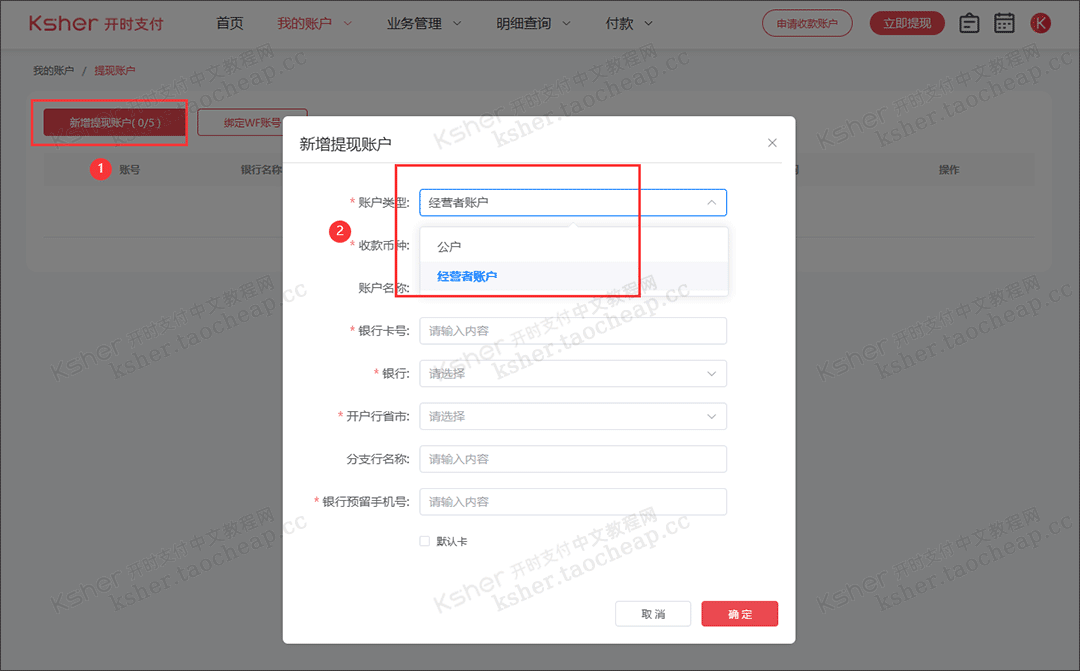Open the clipboard list icon in header

pos(969,23)
